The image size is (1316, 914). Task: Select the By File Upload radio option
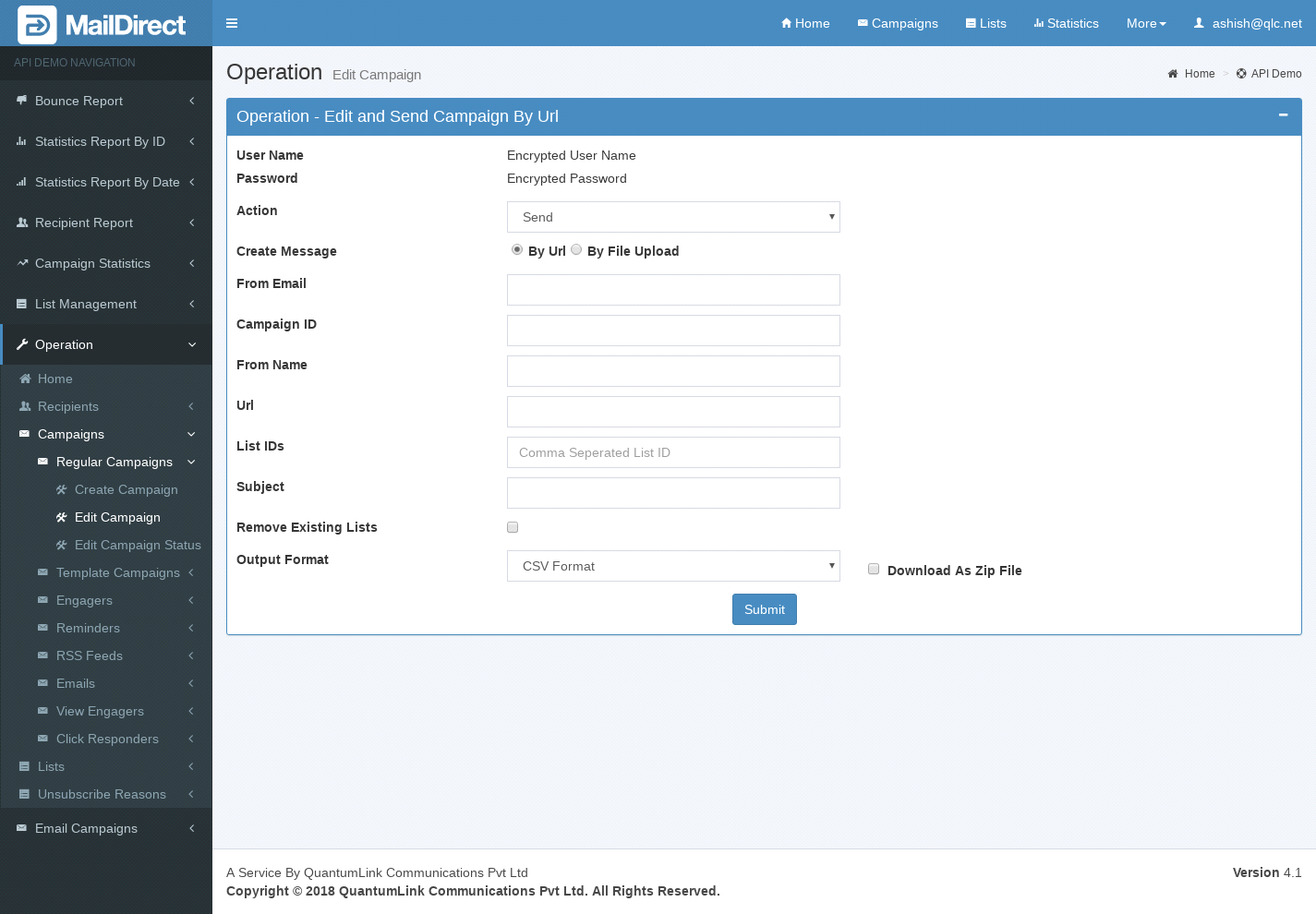coord(576,249)
